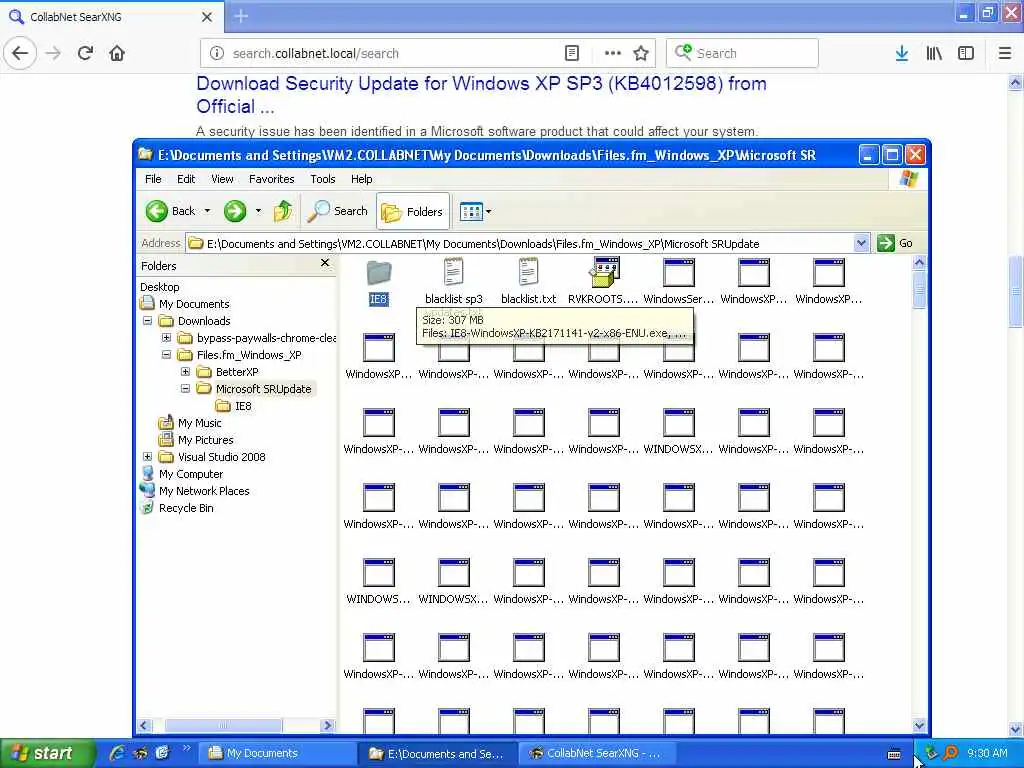Switch to My Documents taskbar button
1024x768 pixels.
(x=278, y=753)
